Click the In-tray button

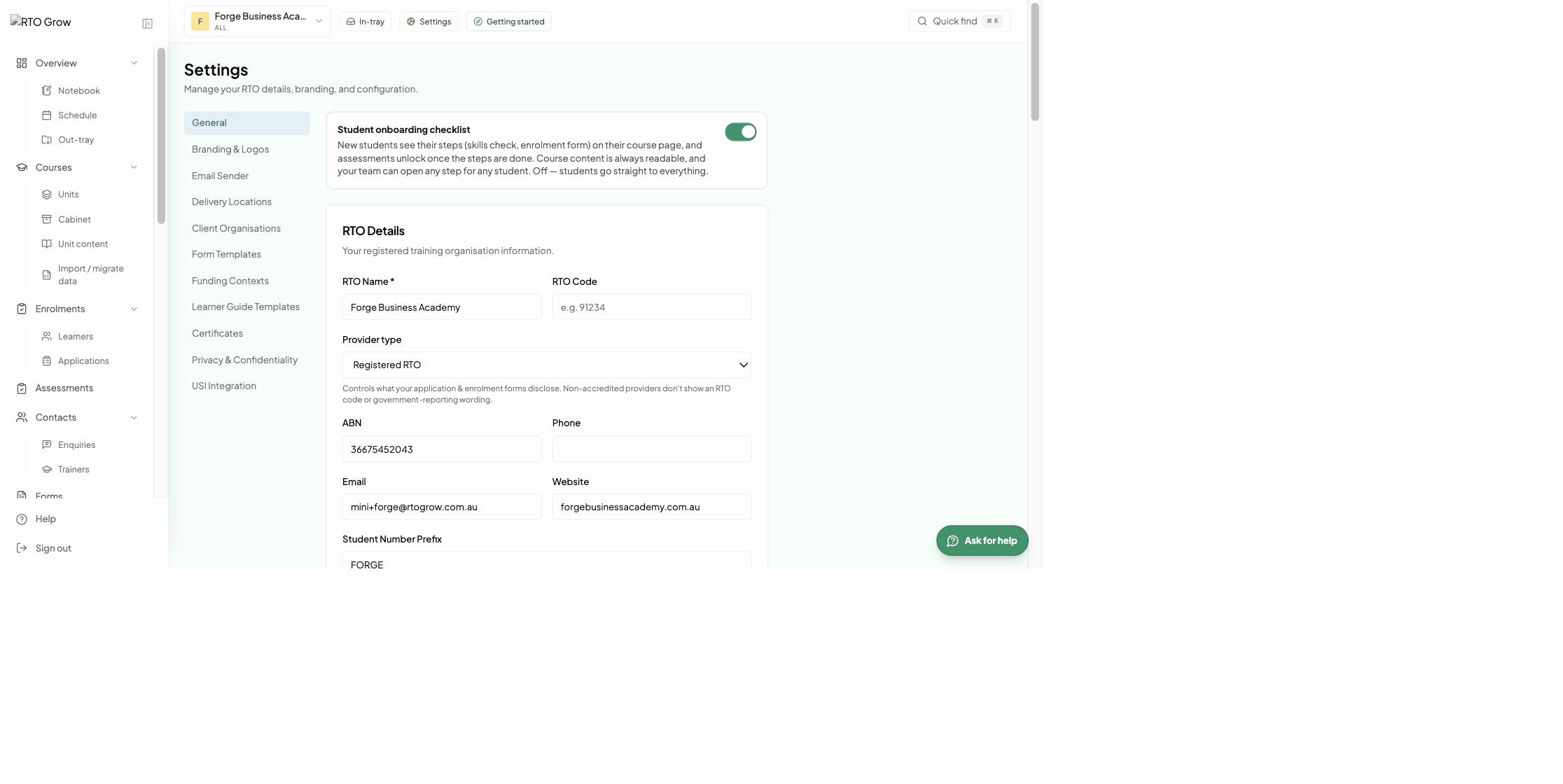365,22
